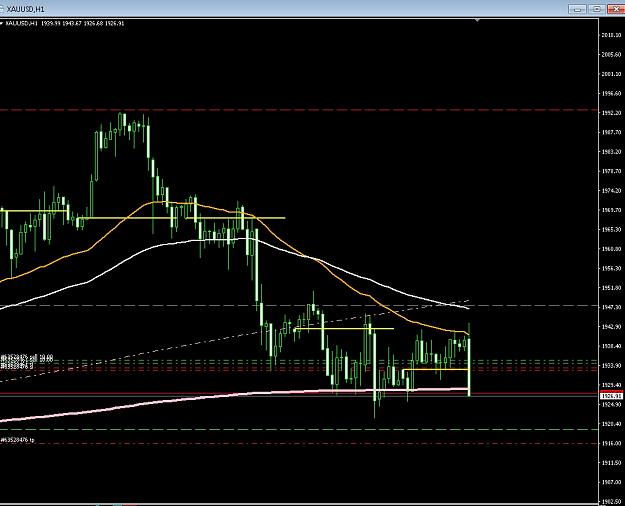Click the 2005.60 price scale label
The height and width of the screenshot is (506, 625).
[x=611, y=54]
